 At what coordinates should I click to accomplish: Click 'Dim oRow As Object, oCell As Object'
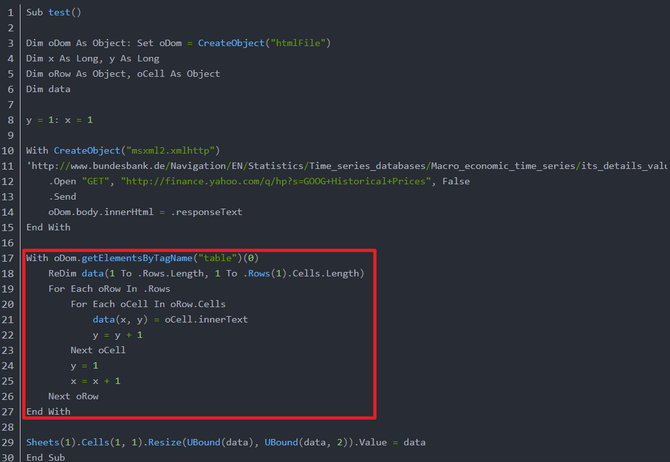pos(123,74)
